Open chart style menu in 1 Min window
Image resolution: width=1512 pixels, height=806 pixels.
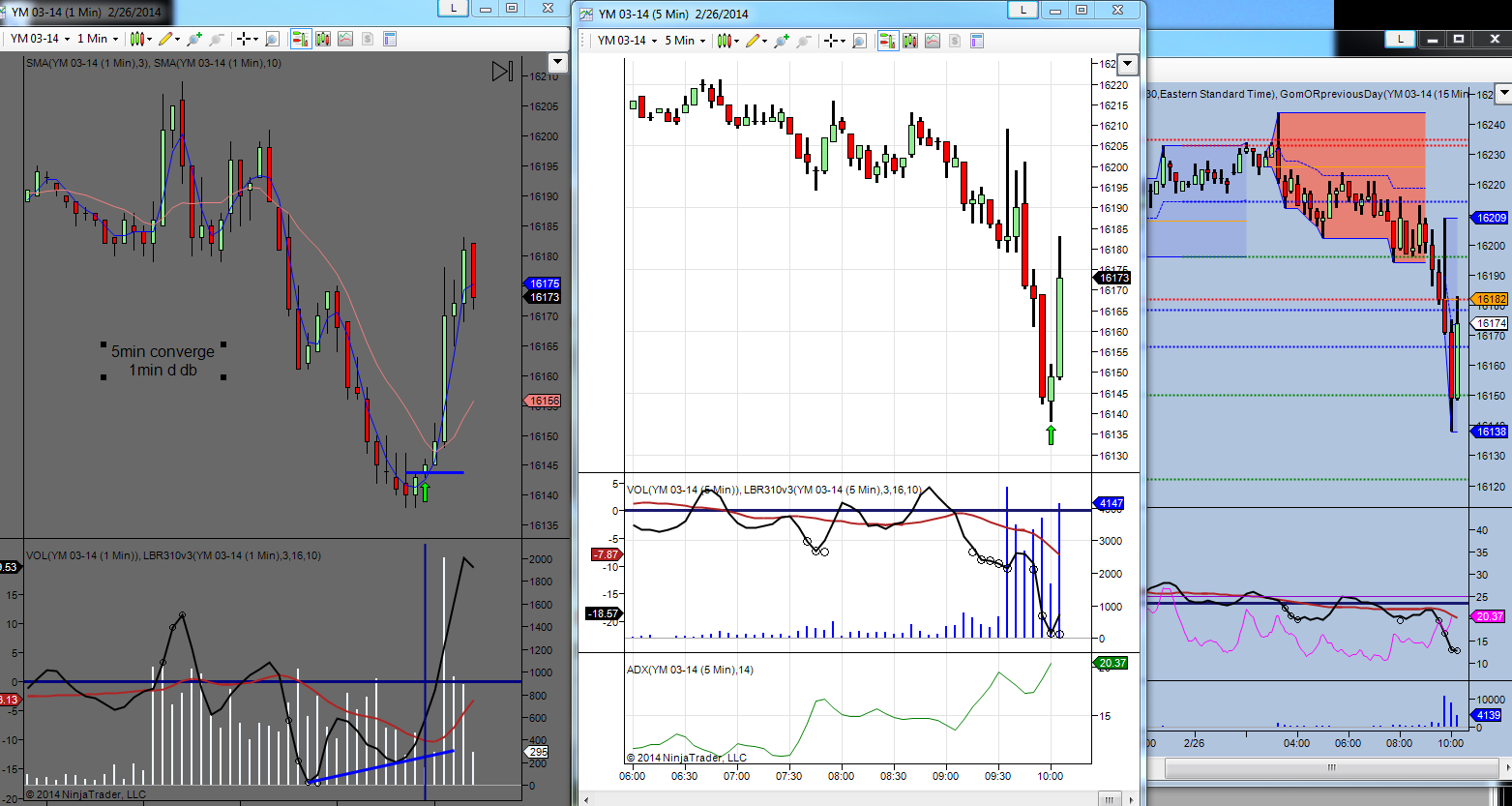coord(140,39)
